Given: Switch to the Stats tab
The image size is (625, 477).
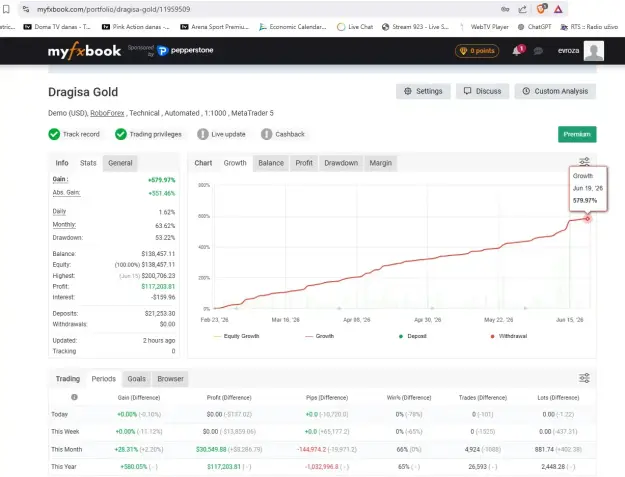Looking at the screenshot, I should click(88, 163).
